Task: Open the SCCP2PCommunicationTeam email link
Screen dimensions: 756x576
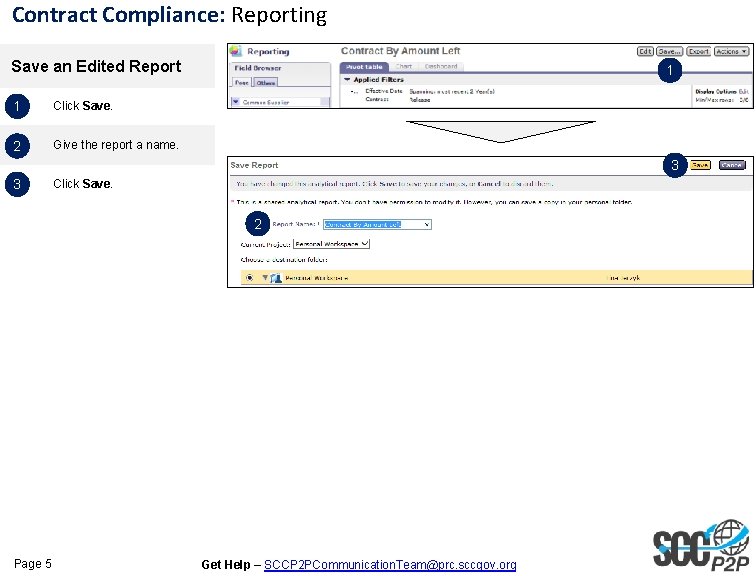Action: pos(390,564)
